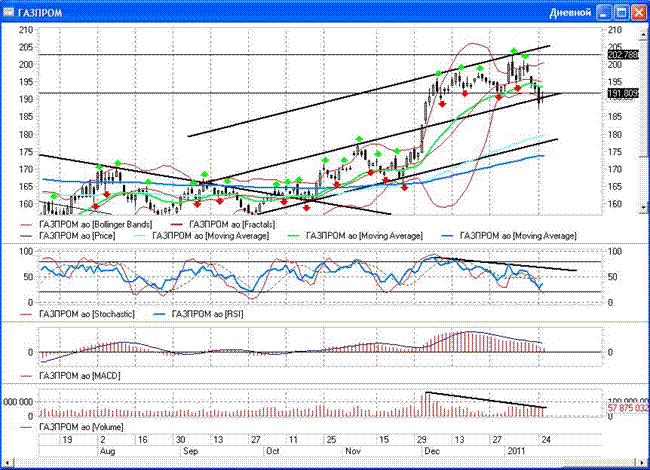This screenshot has height=470, width=650.
Task: Select the Volume legend entry
Action: tap(72, 427)
